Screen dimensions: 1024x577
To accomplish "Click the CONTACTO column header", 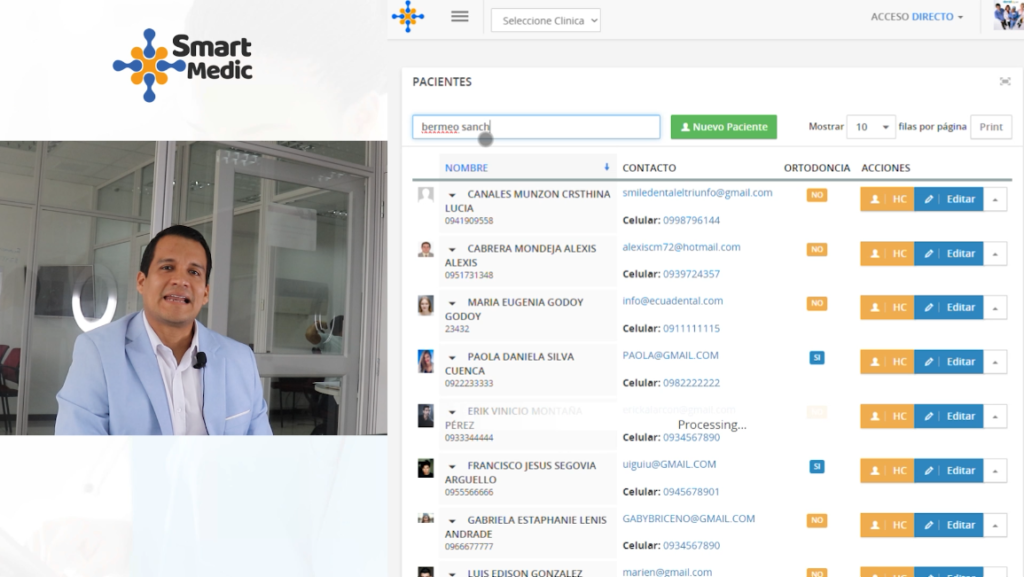I will 649,168.
